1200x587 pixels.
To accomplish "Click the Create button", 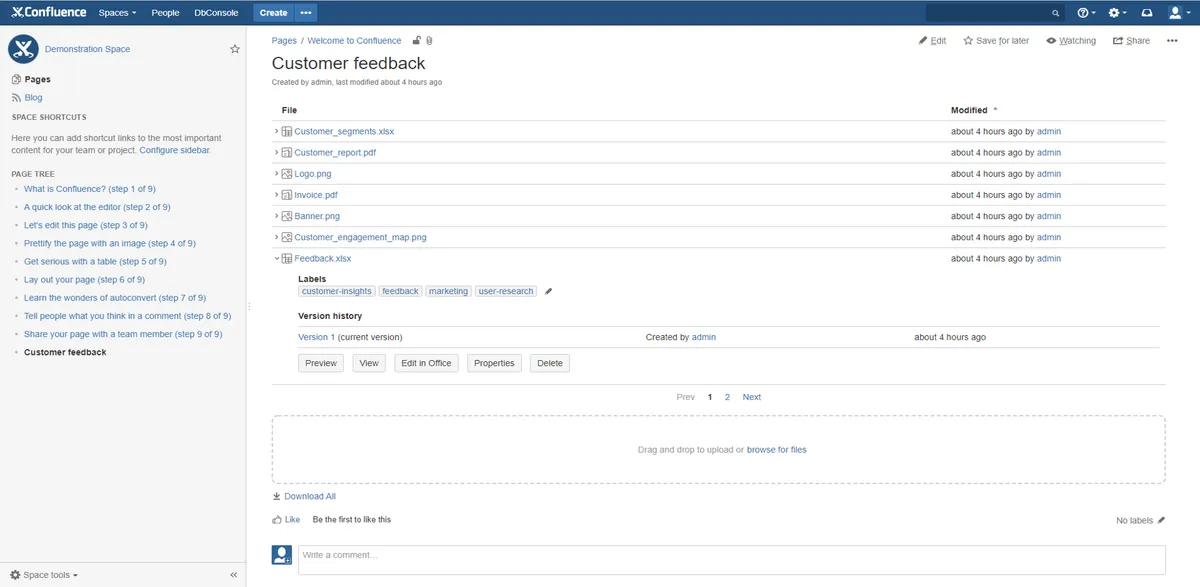I will point(273,13).
